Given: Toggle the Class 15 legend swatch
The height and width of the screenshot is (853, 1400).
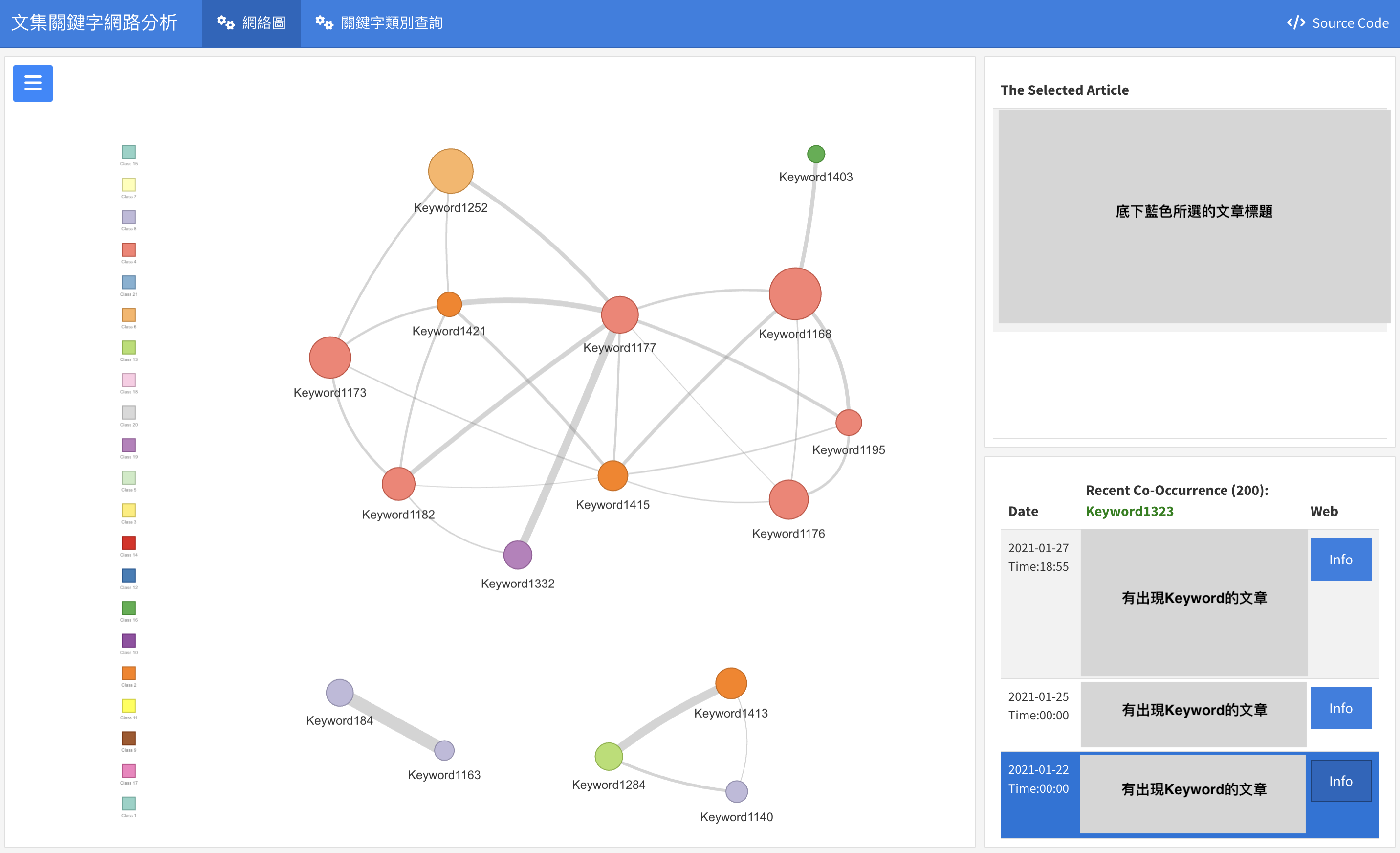Looking at the screenshot, I should pyautogui.click(x=129, y=152).
